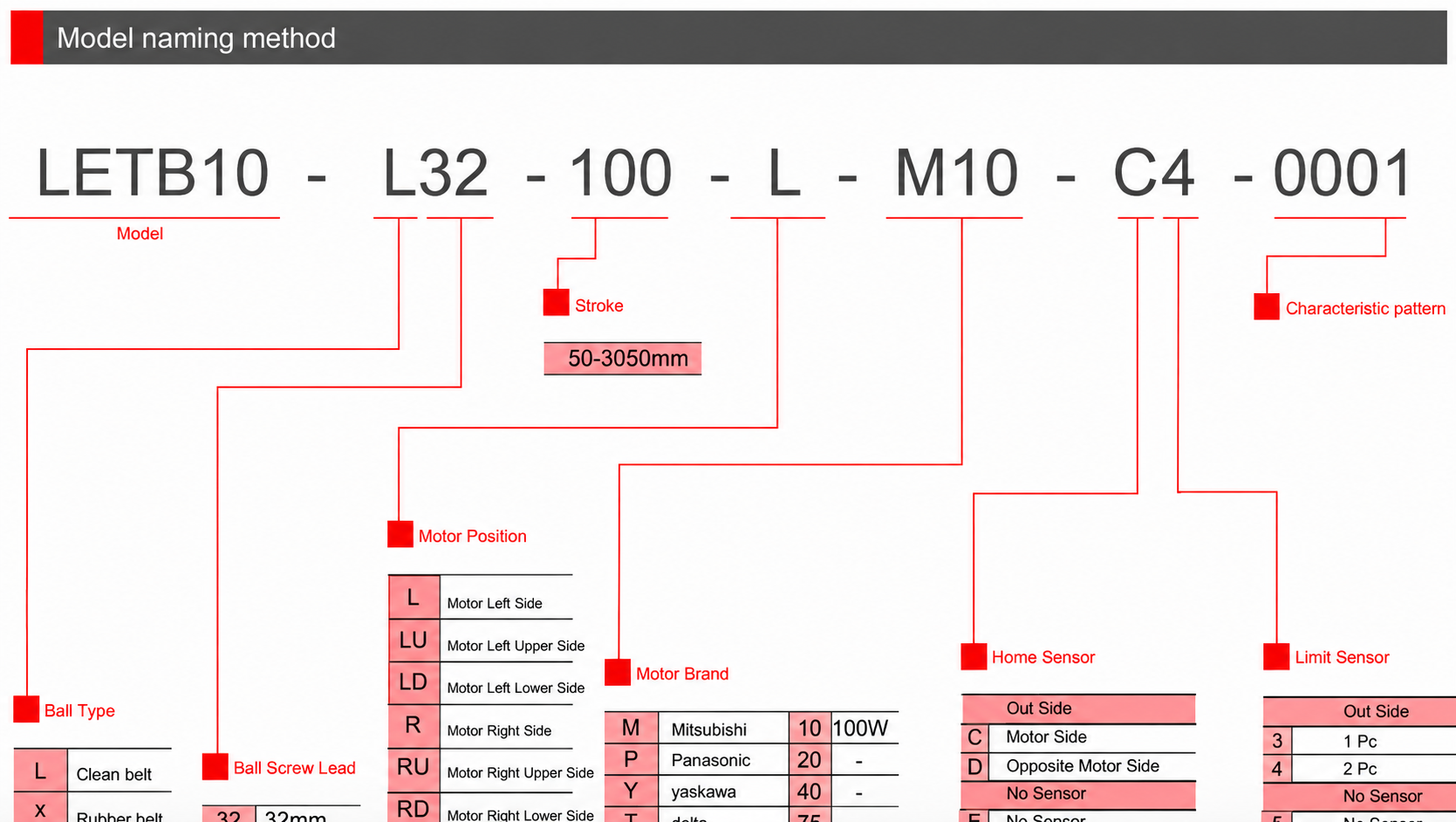
Task: Click the 'Motor Brand' label
Action: [682, 675]
